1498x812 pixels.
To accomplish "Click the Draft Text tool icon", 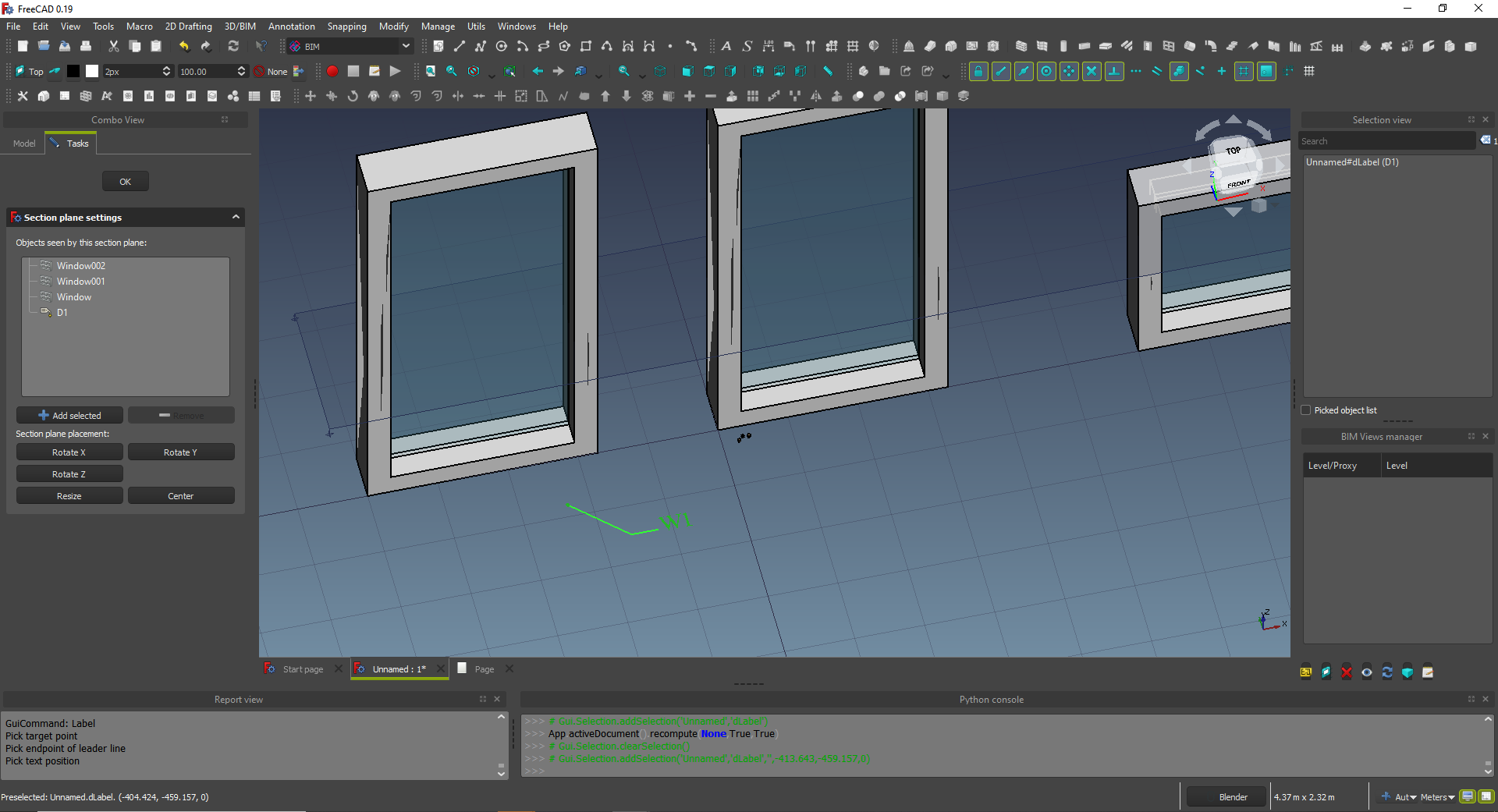I will (x=726, y=46).
